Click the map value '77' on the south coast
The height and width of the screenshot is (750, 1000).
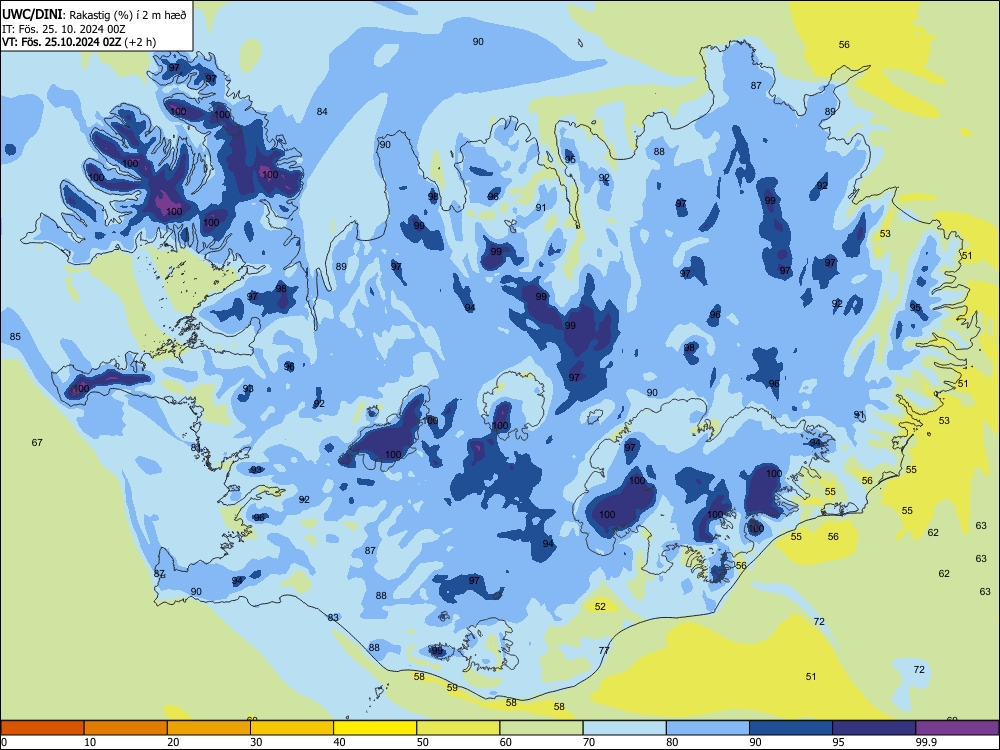click(604, 651)
